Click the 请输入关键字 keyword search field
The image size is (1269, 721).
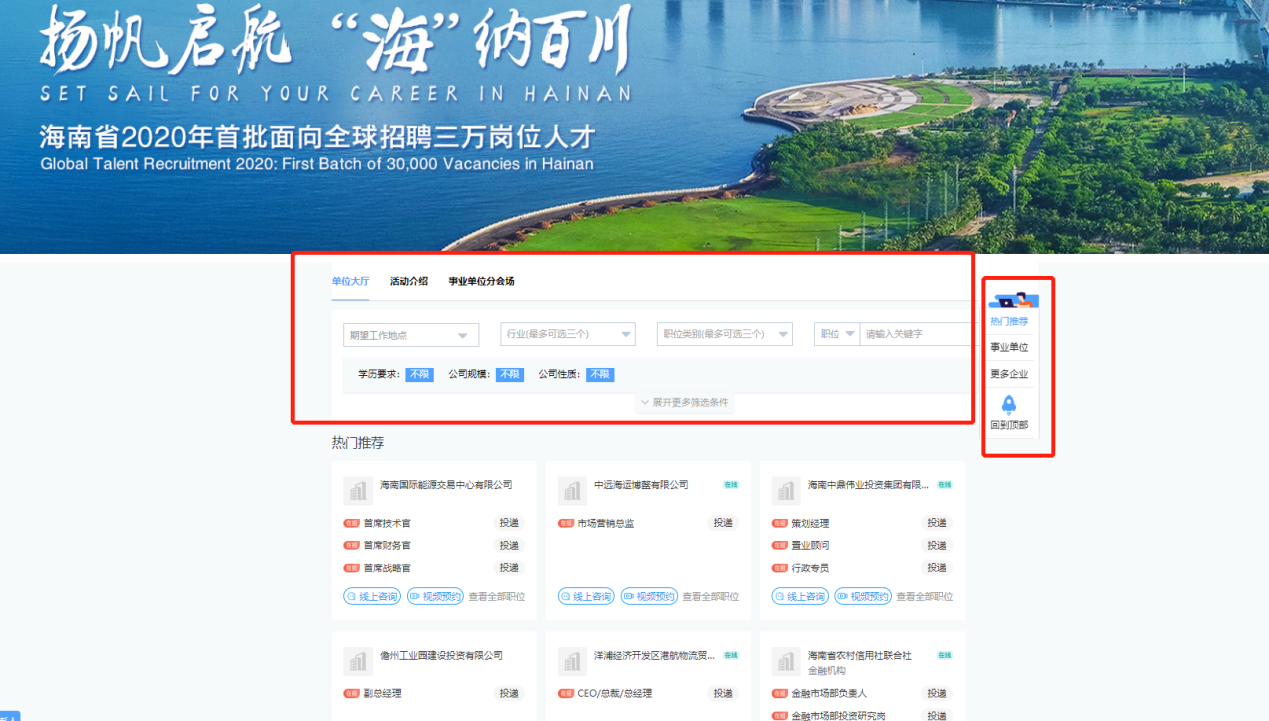(x=915, y=335)
